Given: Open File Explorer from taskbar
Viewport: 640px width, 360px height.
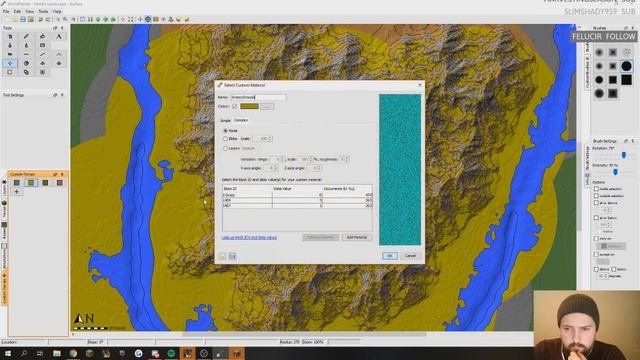Looking at the screenshot, I should (57, 353).
